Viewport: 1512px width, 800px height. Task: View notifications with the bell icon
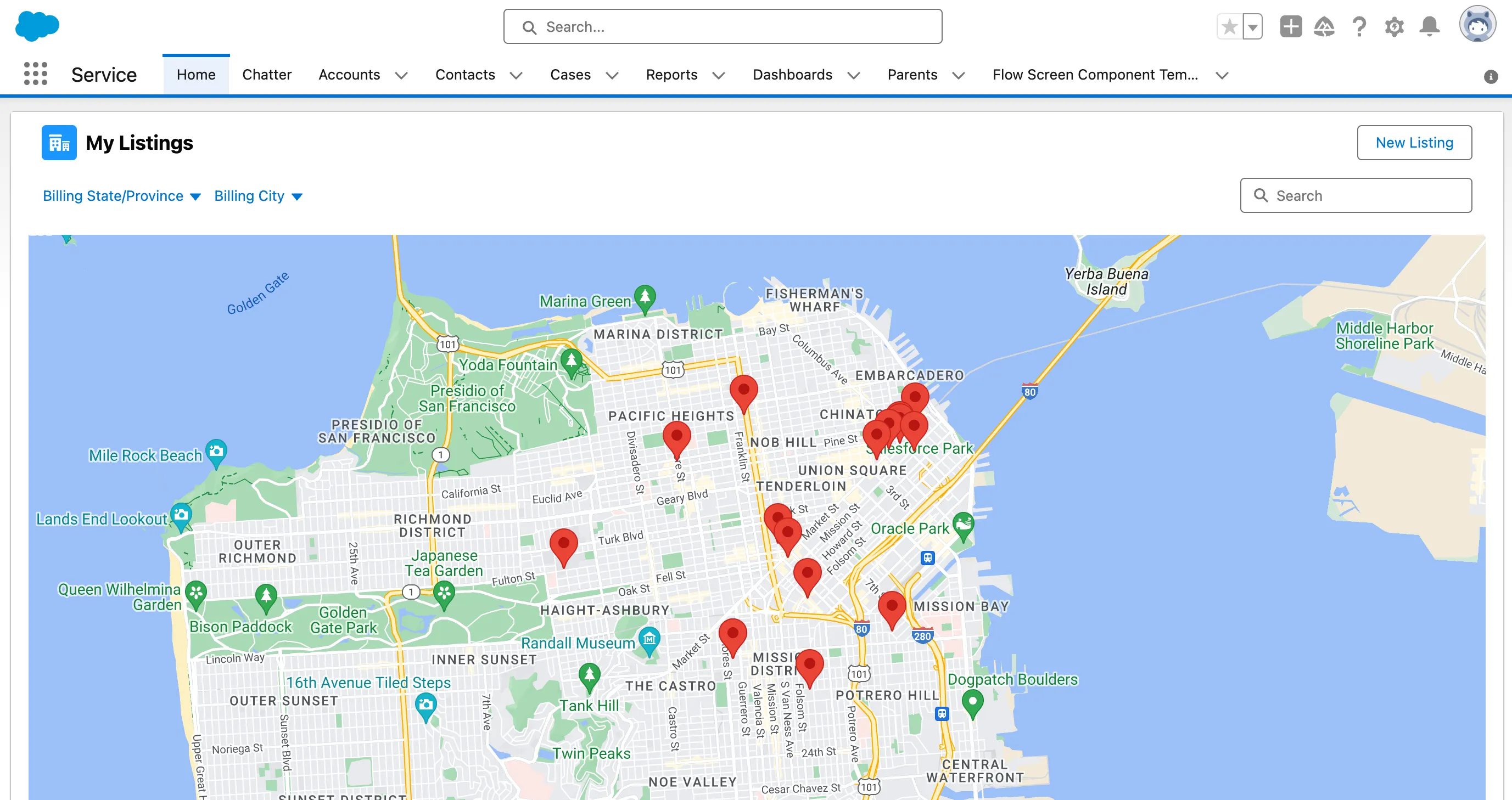click(x=1429, y=26)
